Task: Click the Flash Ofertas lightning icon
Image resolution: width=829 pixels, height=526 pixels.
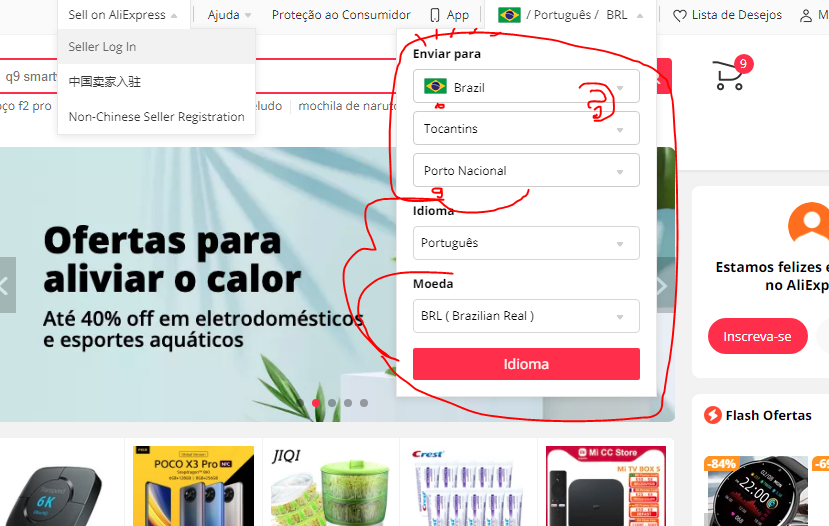Action: [712, 415]
